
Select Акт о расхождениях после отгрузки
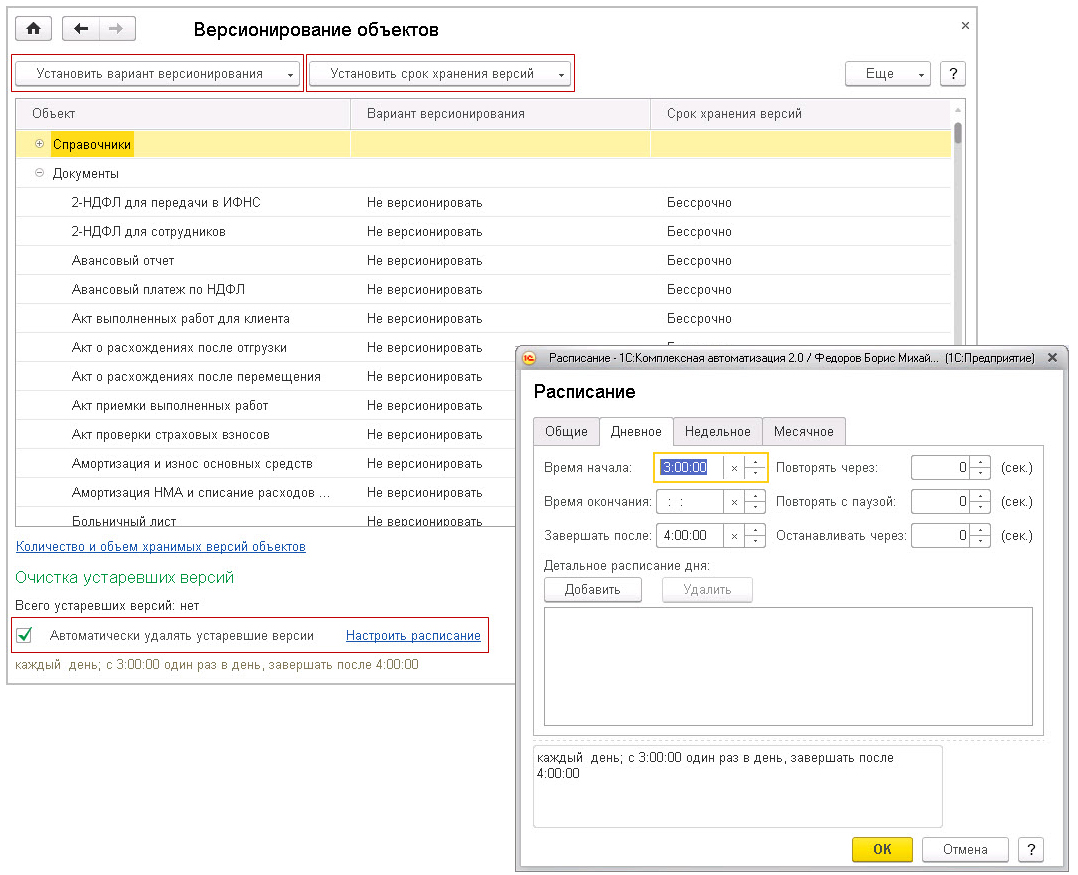click(x=265, y=347)
